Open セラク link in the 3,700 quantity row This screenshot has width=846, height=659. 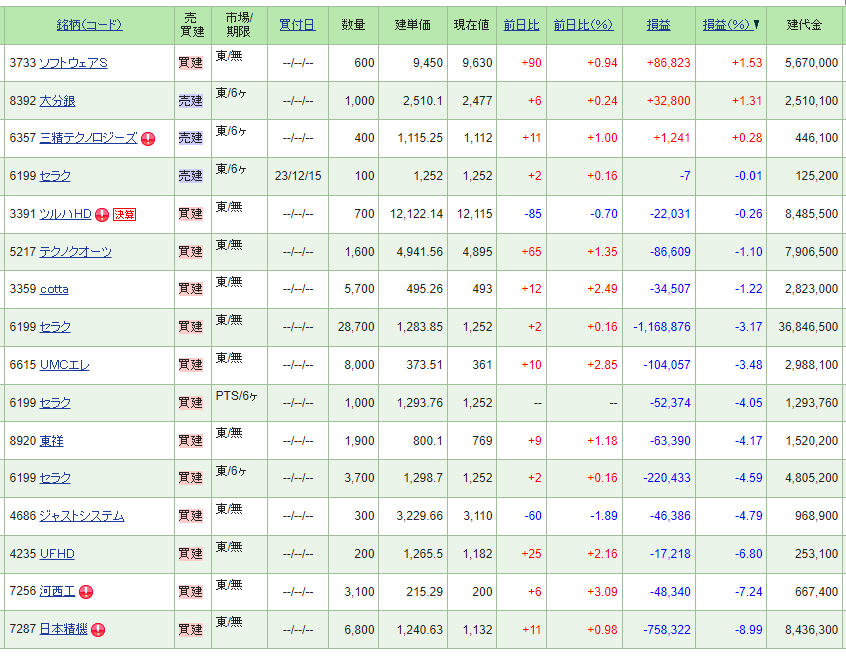click(x=55, y=478)
